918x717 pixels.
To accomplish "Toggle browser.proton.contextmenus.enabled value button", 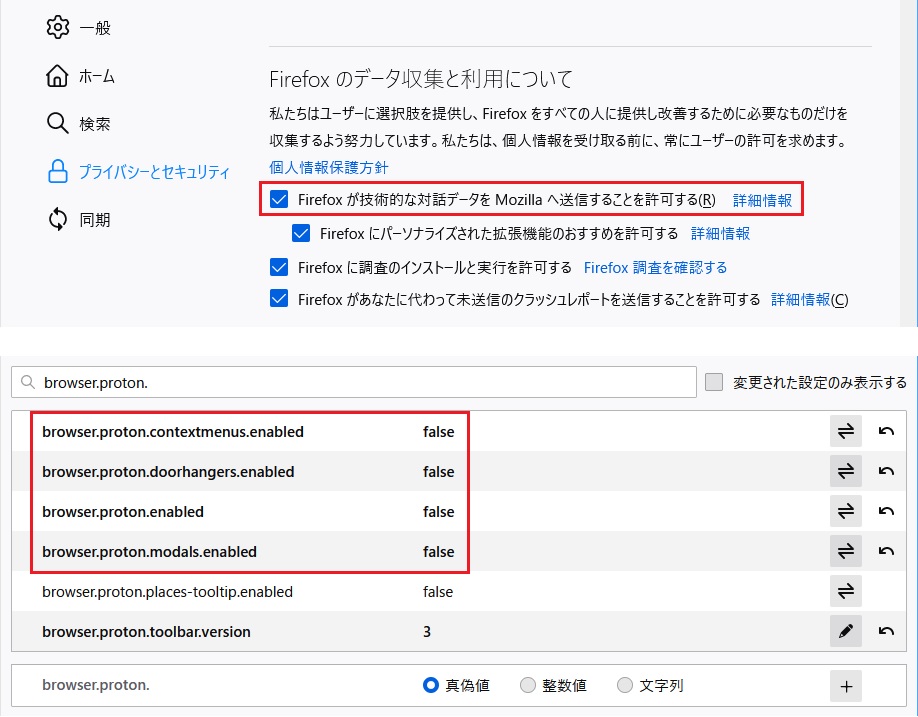I will pos(845,432).
